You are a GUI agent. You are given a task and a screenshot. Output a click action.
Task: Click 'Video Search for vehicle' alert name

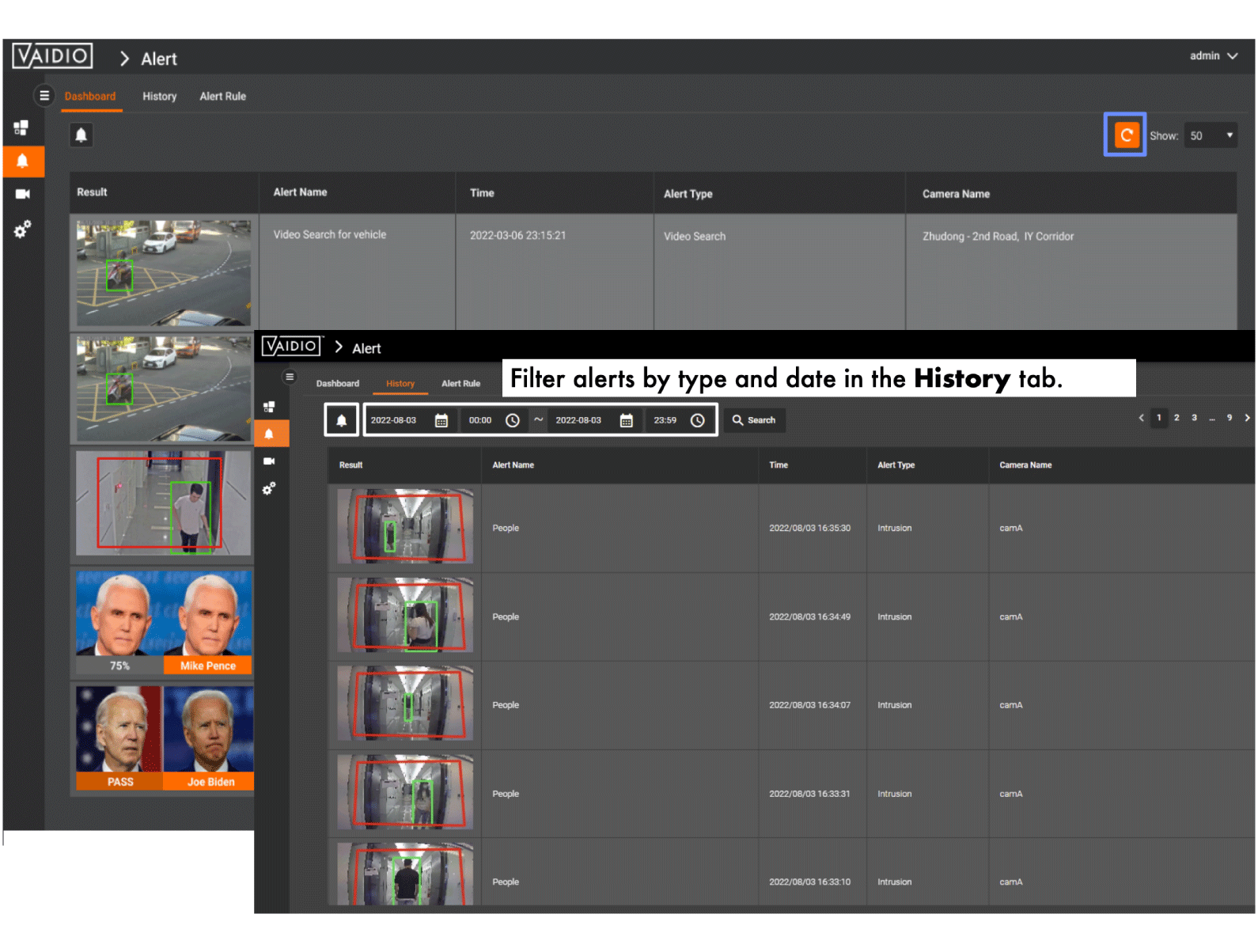tap(330, 235)
